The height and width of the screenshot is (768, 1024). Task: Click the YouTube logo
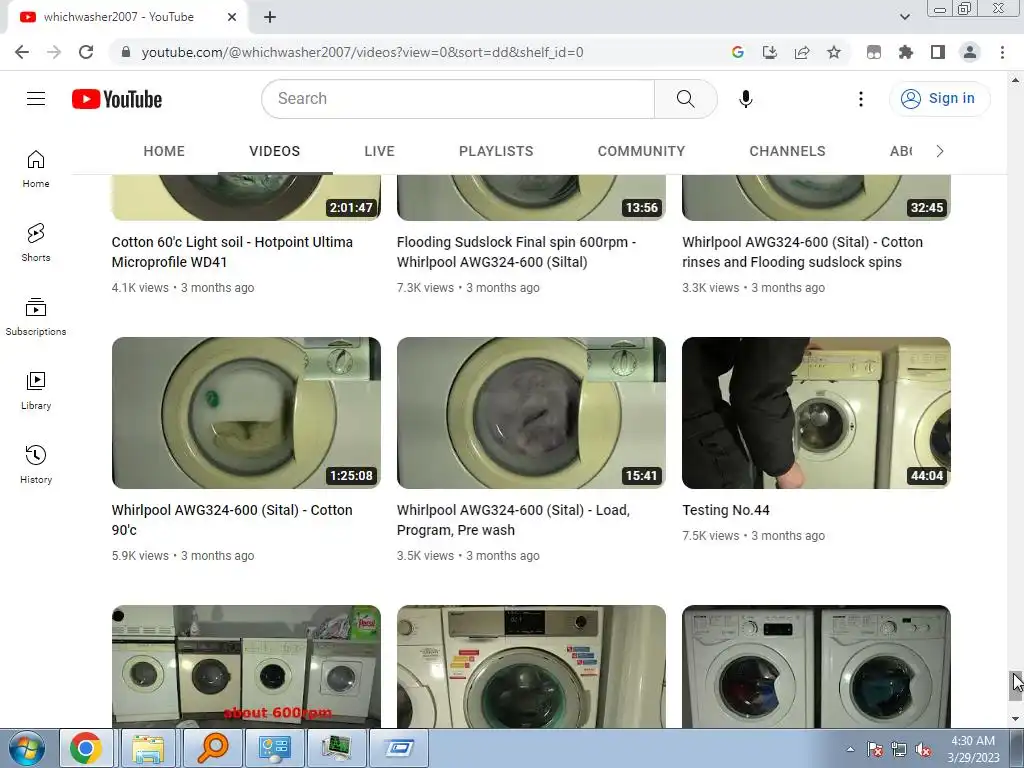pos(117,99)
